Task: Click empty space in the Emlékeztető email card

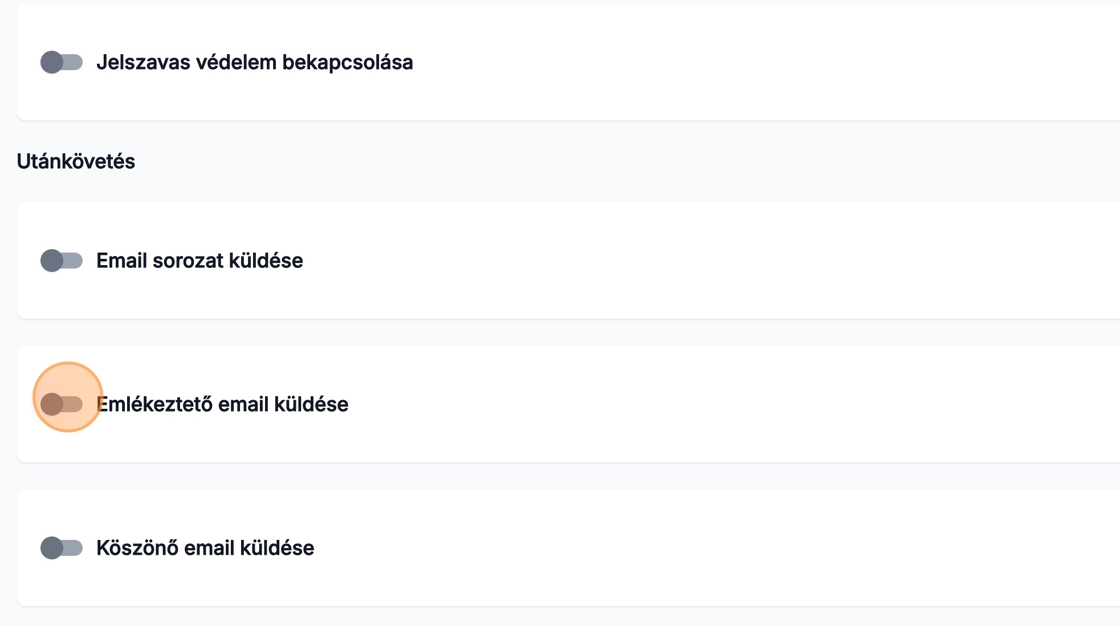Action: [x=750, y=405]
